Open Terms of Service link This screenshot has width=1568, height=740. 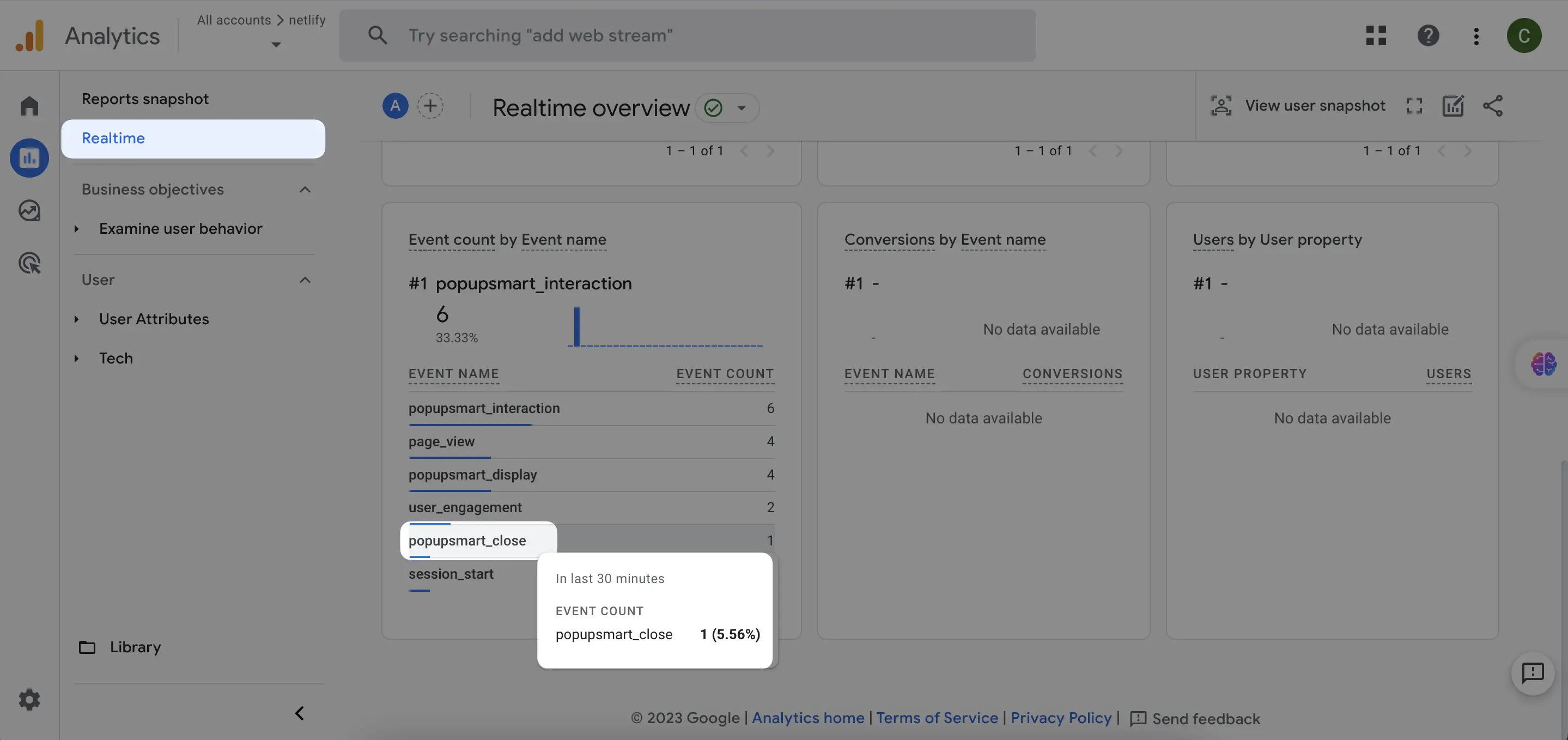(x=937, y=718)
